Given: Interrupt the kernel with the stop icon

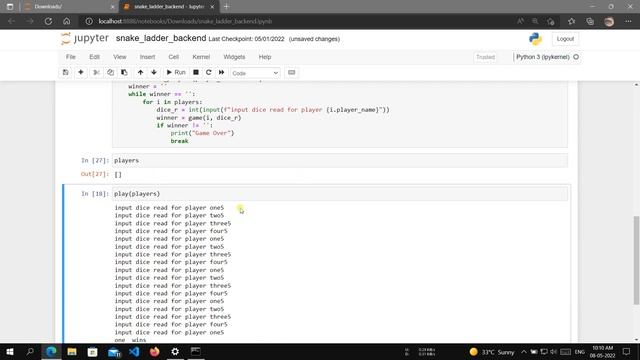Looking at the screenshot, I should coord(196,73).
